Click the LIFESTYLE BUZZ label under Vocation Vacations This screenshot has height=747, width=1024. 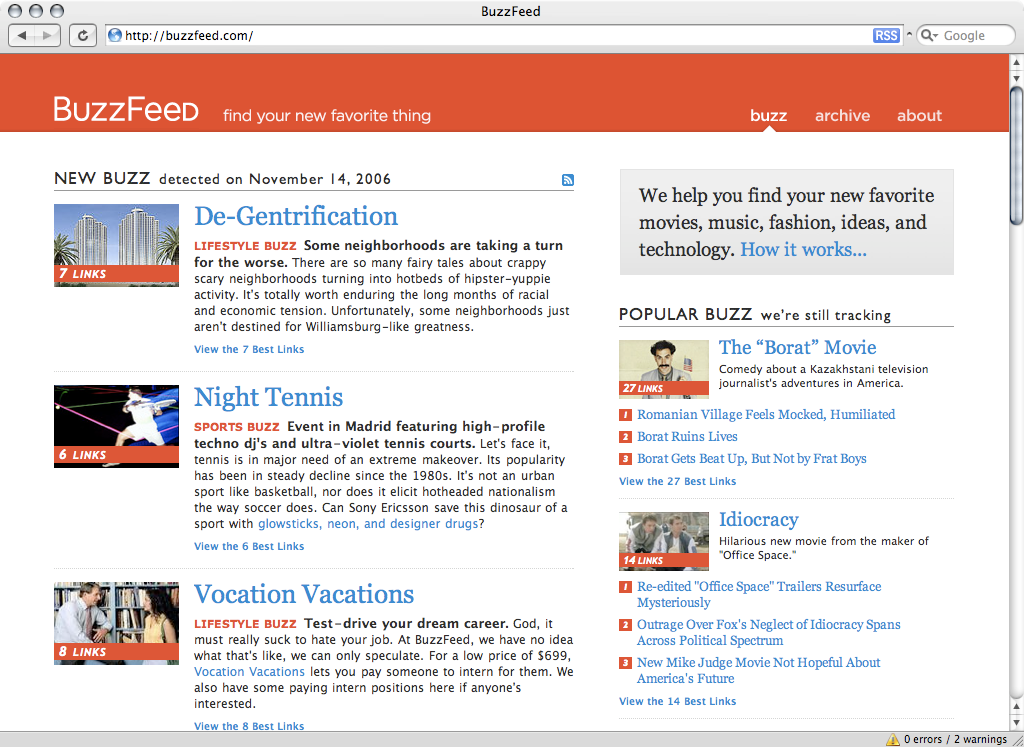coord(245,624)
